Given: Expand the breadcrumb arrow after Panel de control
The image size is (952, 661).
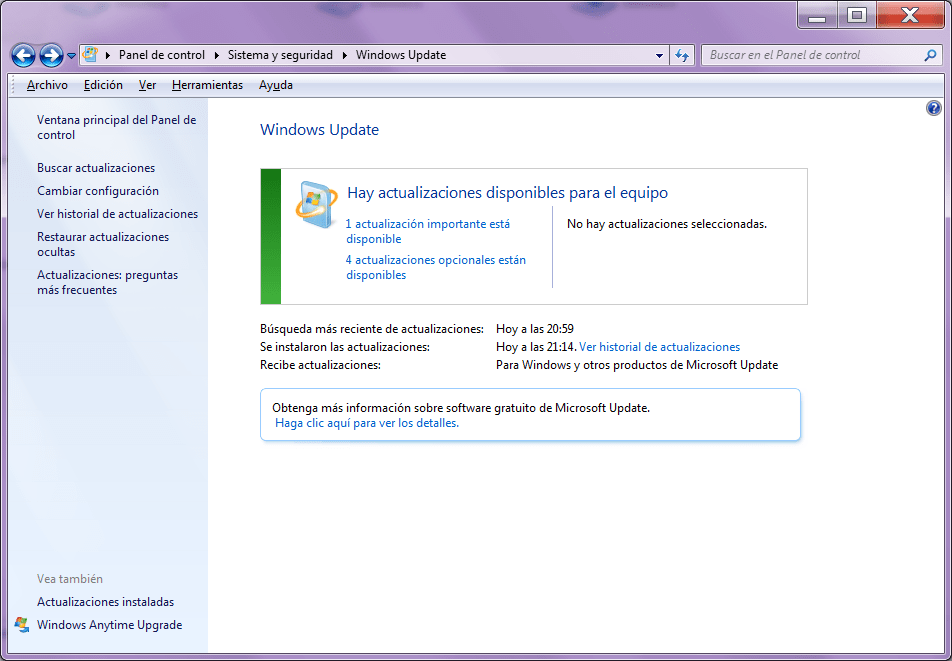Looking at the screenshot, I should pos(217,55).
